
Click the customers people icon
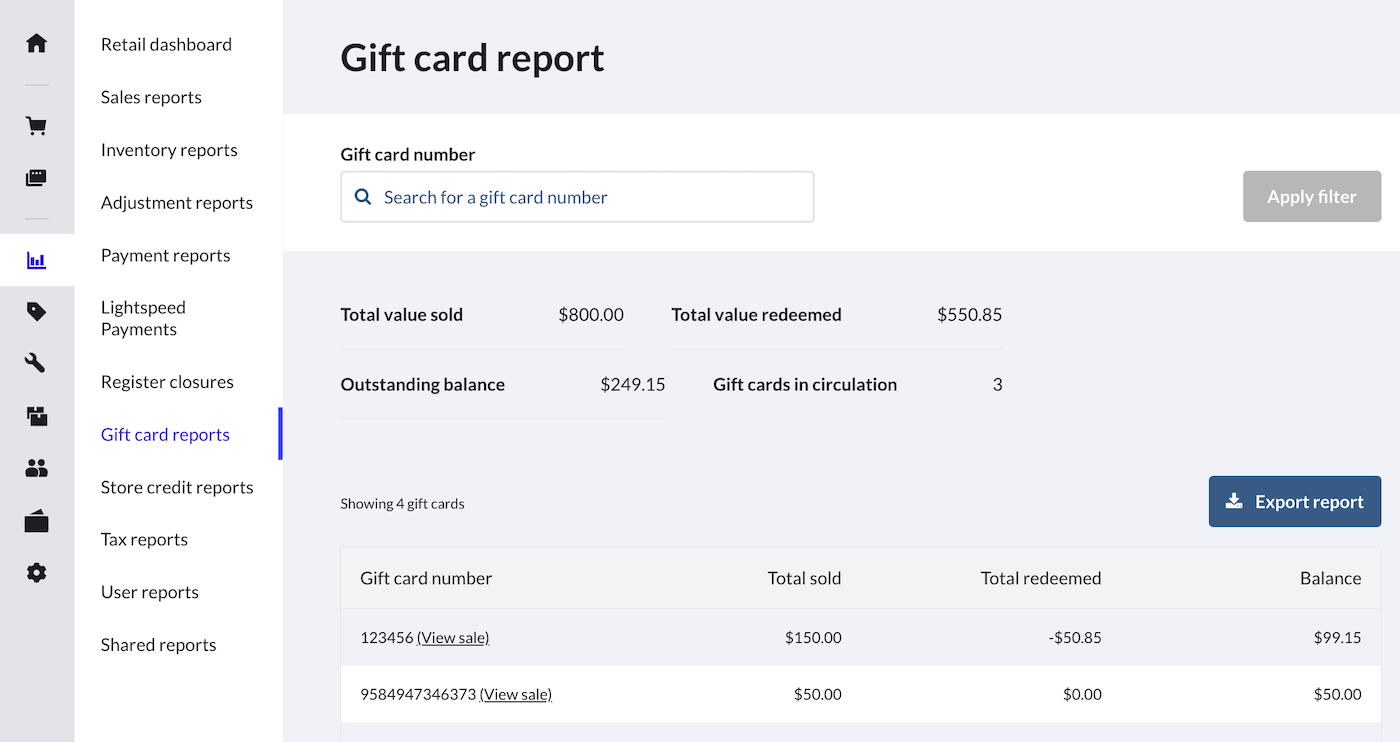(37, 468)
